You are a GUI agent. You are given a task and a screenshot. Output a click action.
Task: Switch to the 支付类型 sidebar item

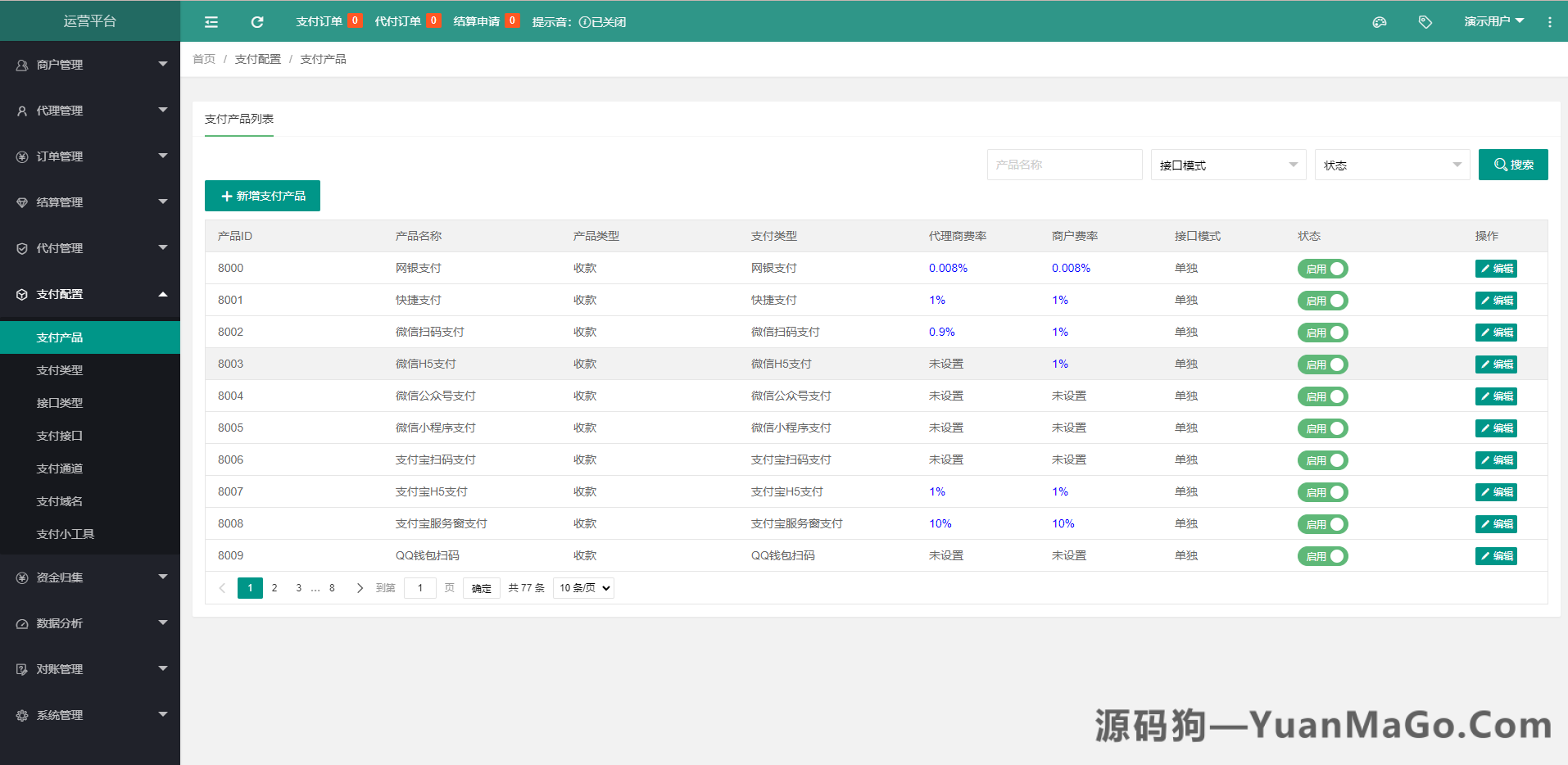tap(59, 369)
